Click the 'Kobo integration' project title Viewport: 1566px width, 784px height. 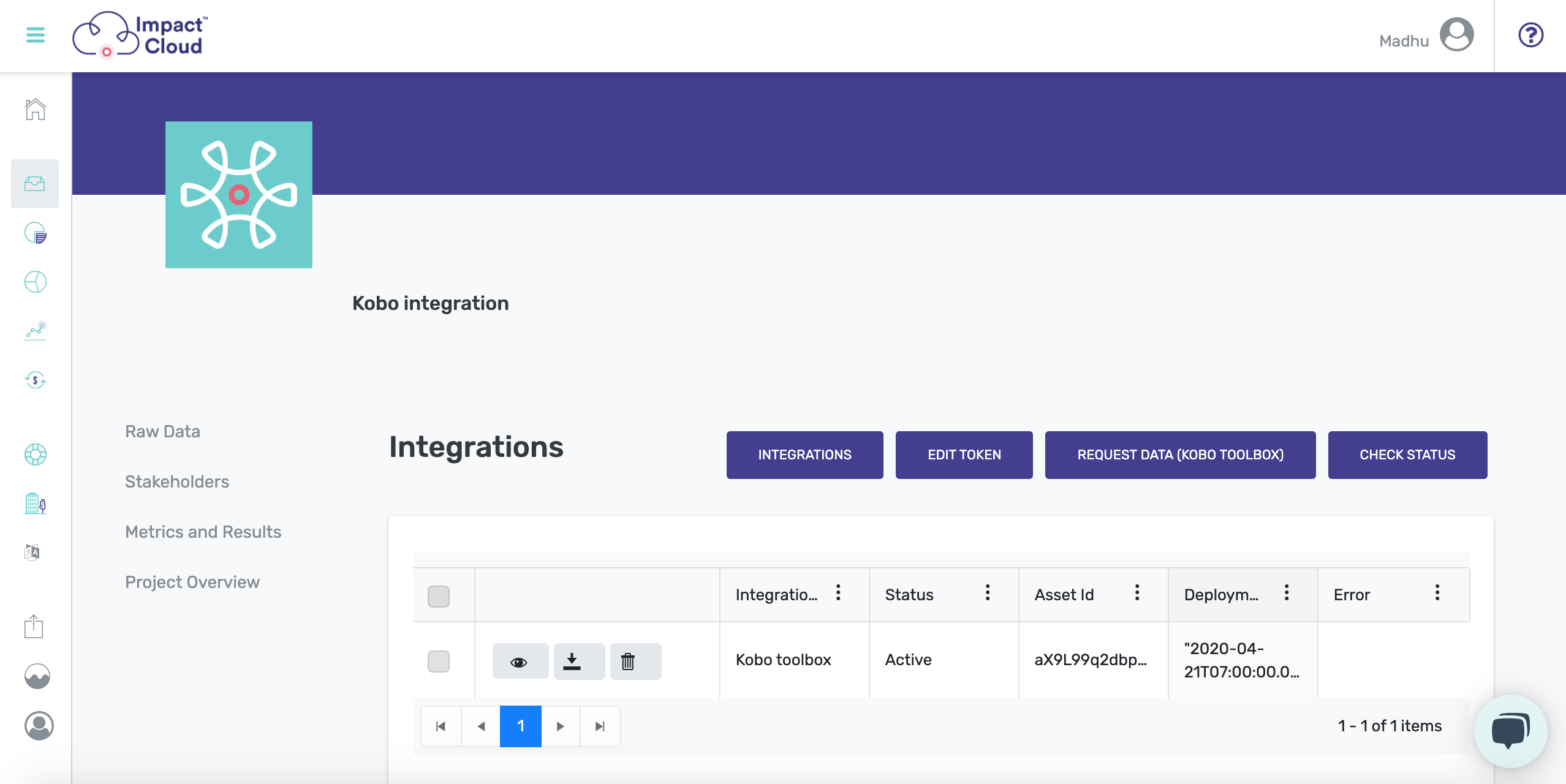431,303
